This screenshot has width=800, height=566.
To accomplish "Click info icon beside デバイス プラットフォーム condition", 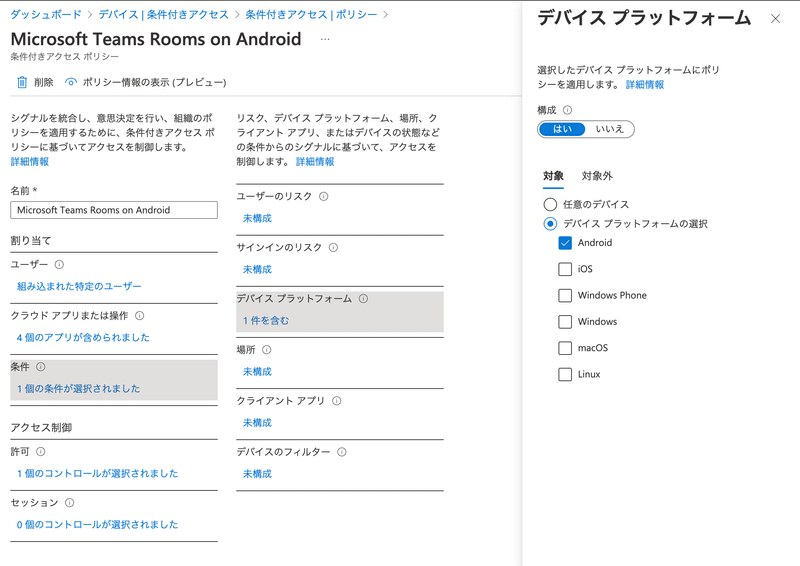I will 363,298.
